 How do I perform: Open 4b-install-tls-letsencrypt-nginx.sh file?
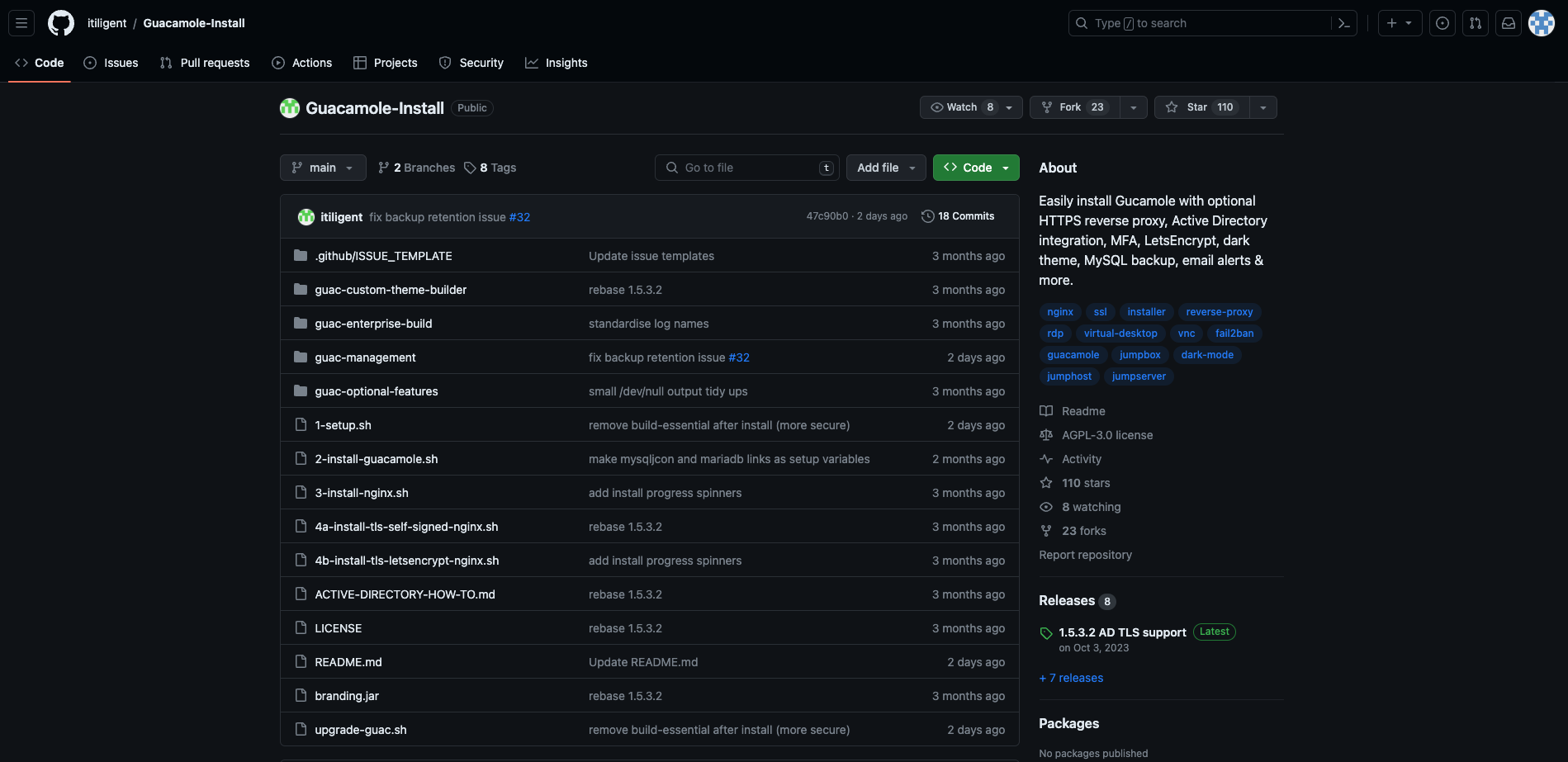coord(407,561)
